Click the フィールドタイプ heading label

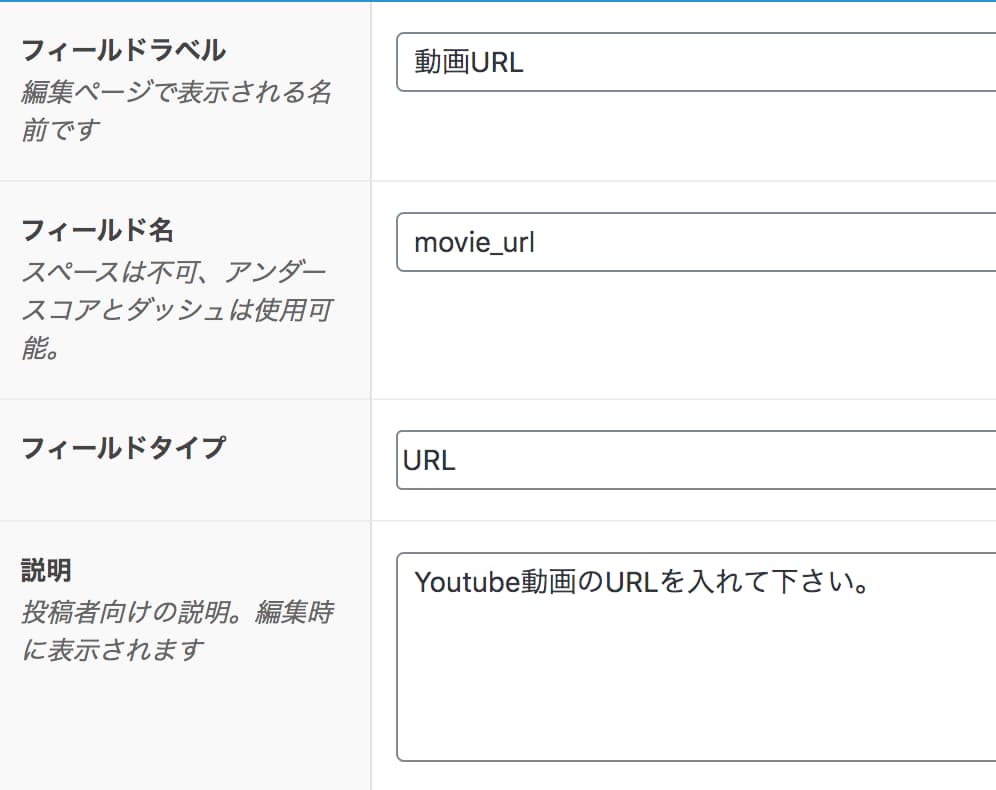click(x=123, y=447)
